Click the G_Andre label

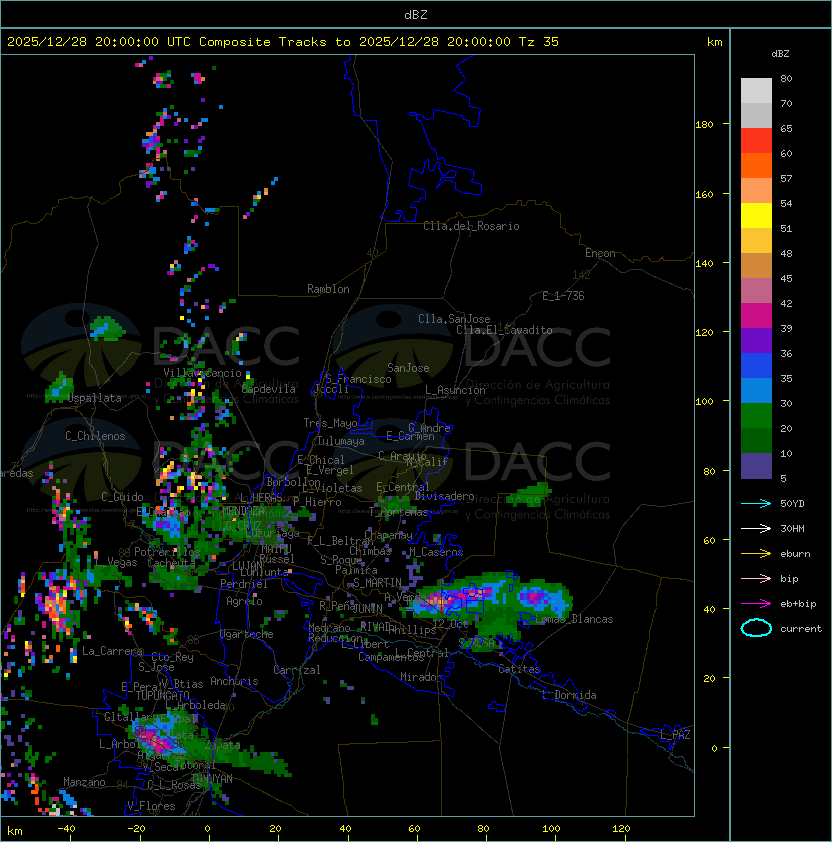429,428
